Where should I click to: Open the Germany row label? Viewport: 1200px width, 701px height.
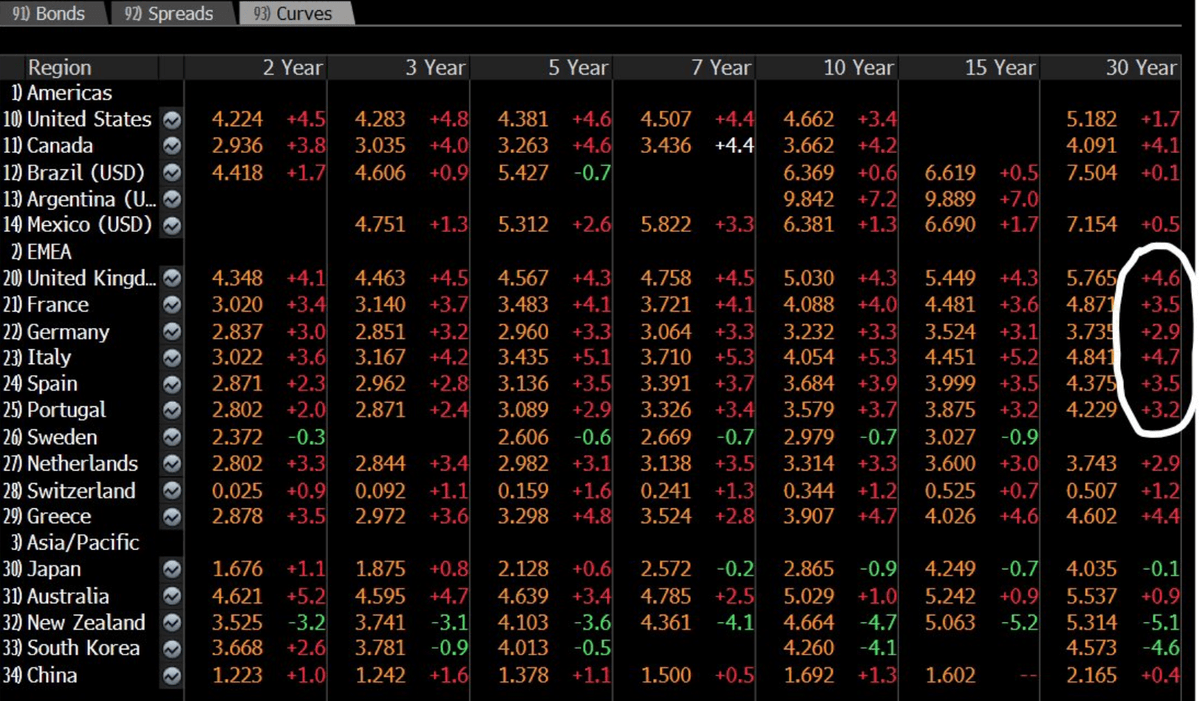68,332
